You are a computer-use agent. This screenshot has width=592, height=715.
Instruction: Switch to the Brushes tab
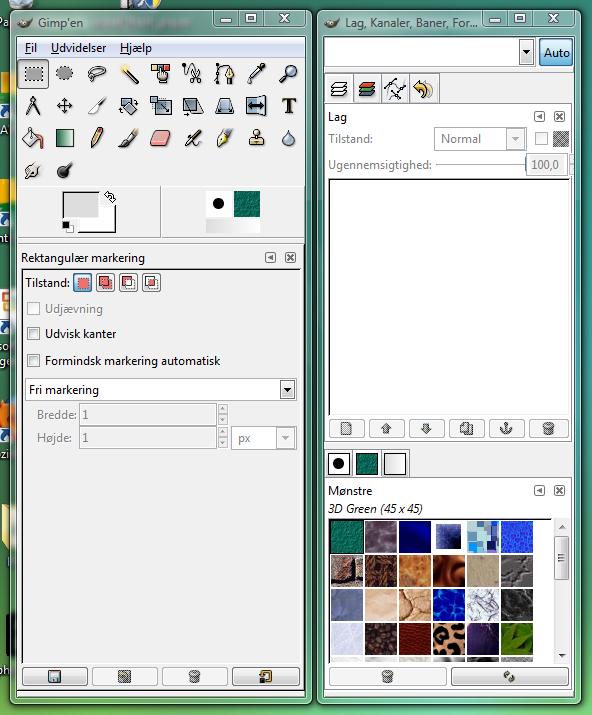point(339,464)
